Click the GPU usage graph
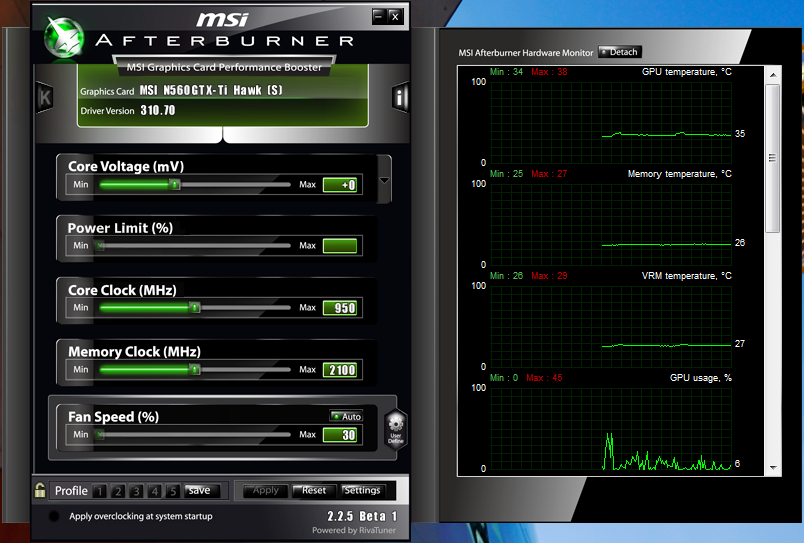 coord(611,428)
